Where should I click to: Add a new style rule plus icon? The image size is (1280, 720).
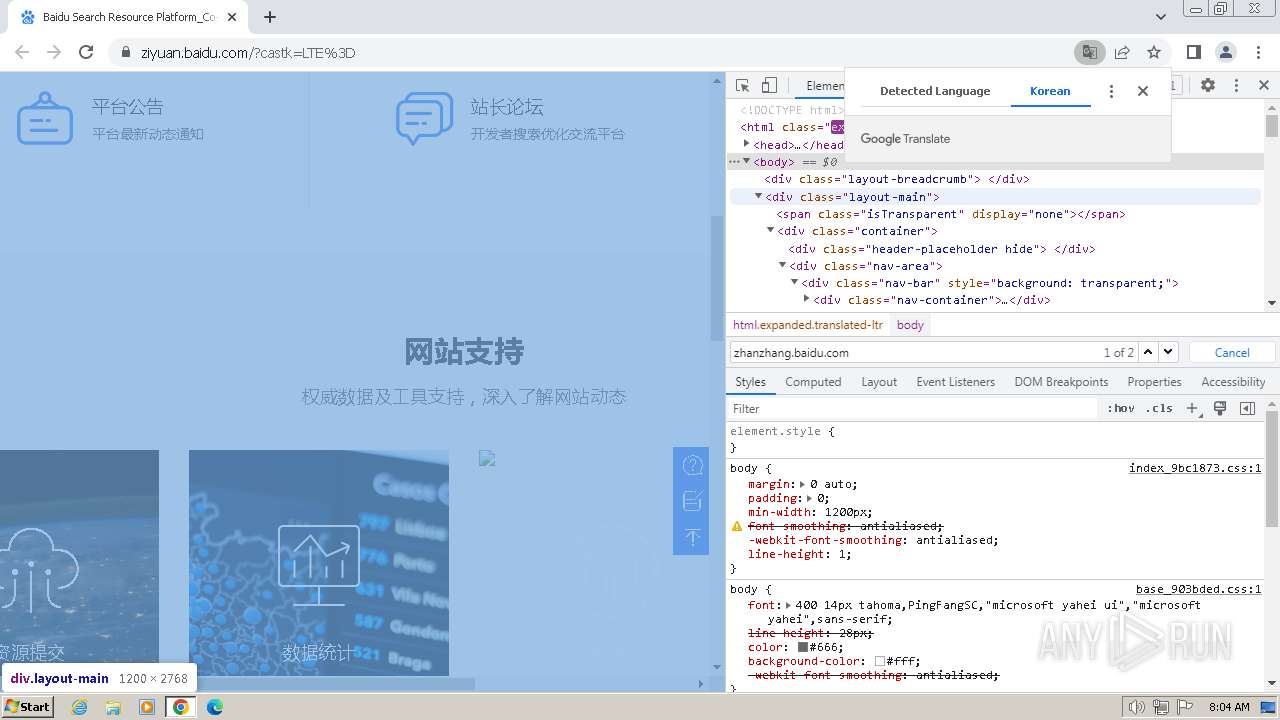[x=1192, y=408]
